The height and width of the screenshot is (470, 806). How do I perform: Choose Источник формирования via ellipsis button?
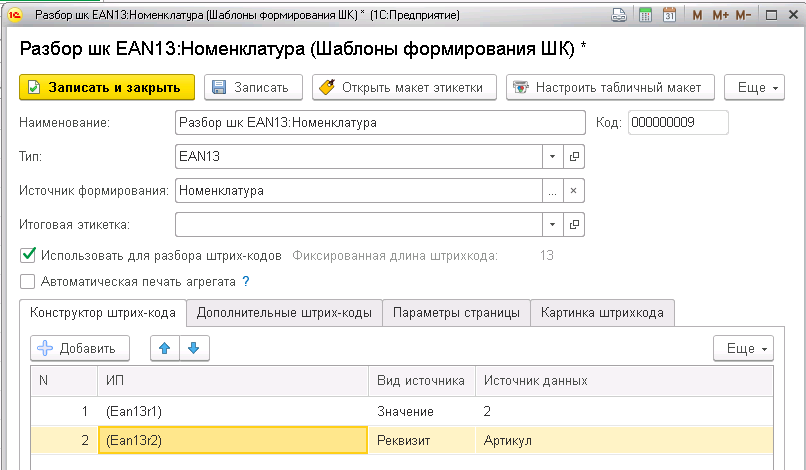[553, 191]
